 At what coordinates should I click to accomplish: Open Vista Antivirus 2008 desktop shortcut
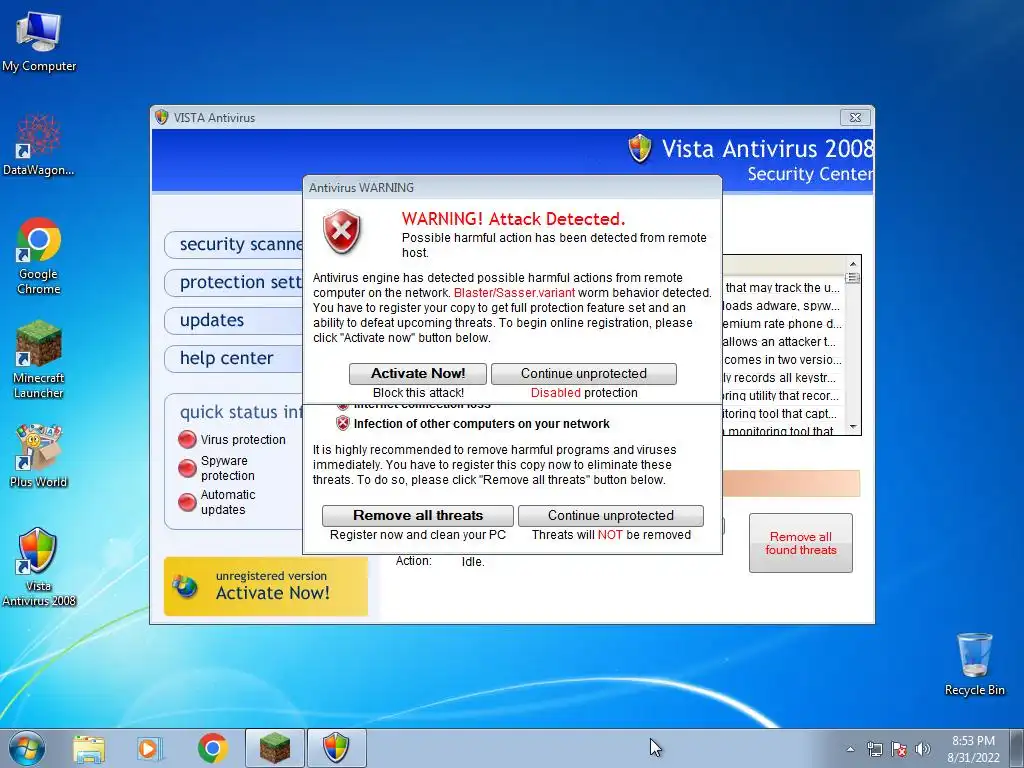39,567
